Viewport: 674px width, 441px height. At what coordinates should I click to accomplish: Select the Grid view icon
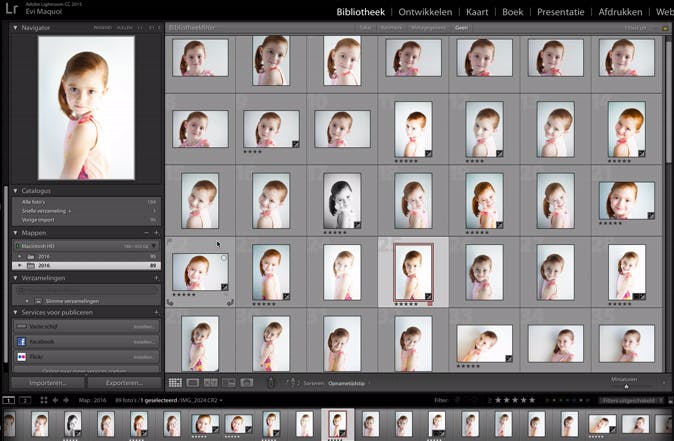tap(175, 383)
